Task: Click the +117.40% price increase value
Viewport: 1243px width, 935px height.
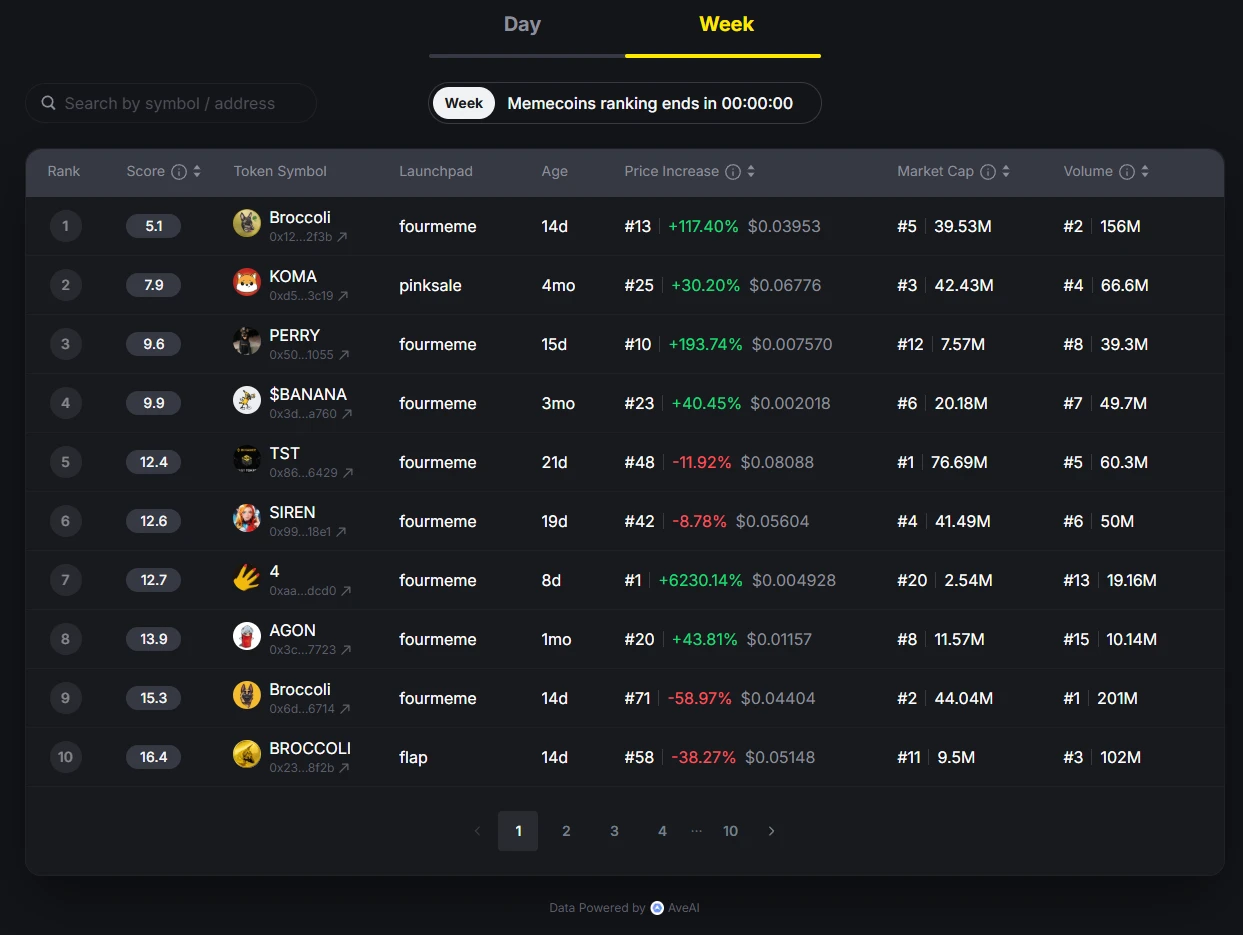Action: pyautogui.click(x=704, y=226)
